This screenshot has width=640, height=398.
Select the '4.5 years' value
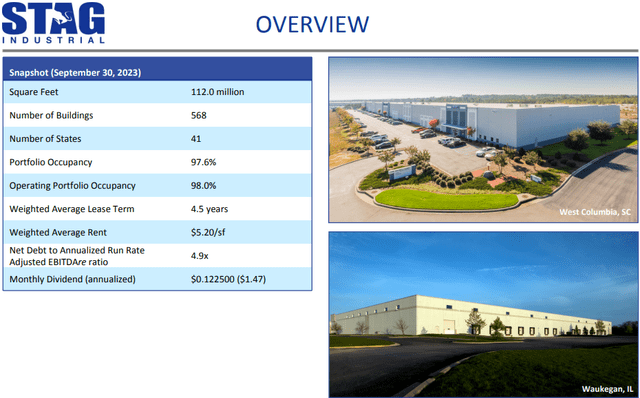(x=209, y=209)
